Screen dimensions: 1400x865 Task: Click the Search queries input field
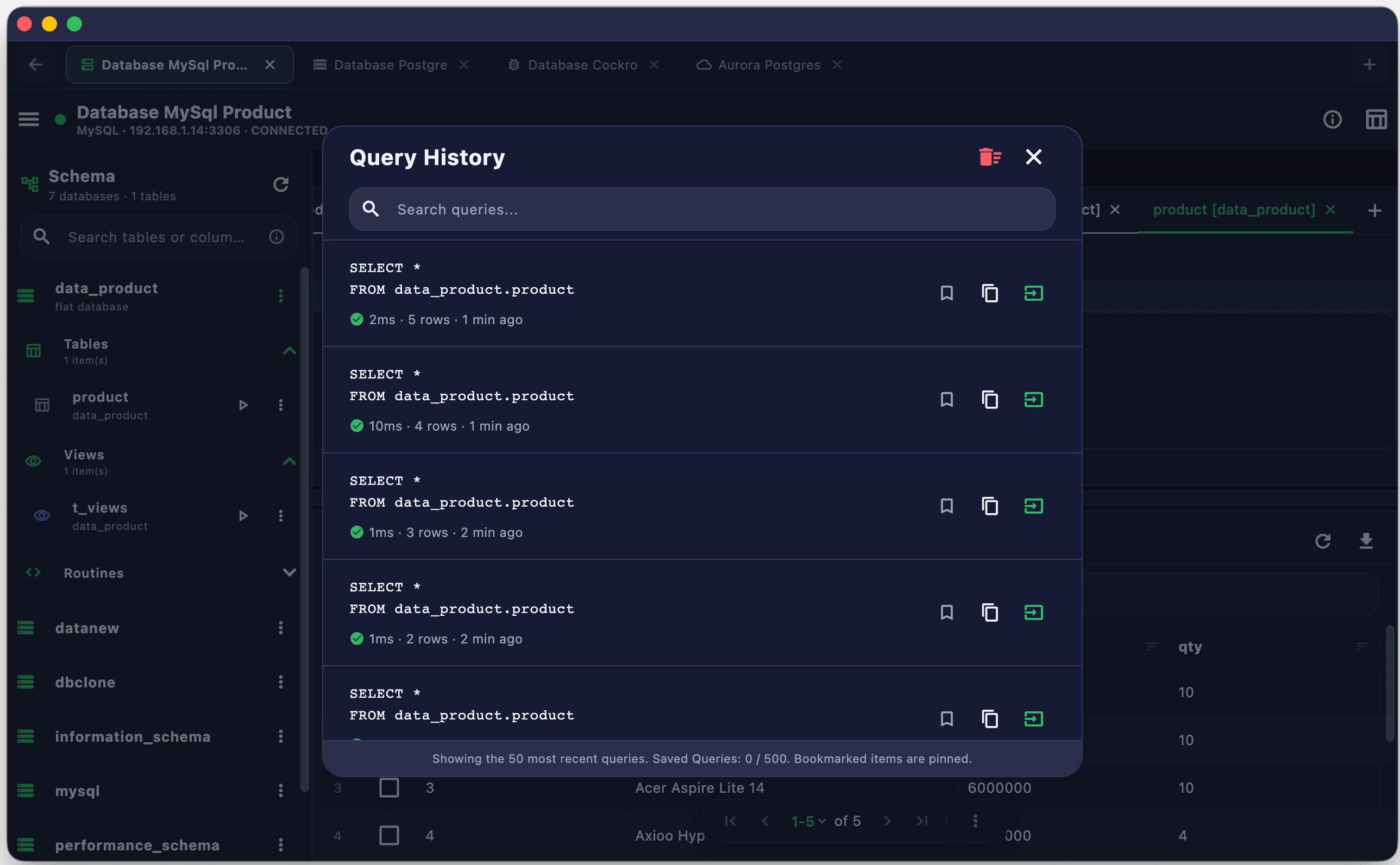[x=702, y=210]
